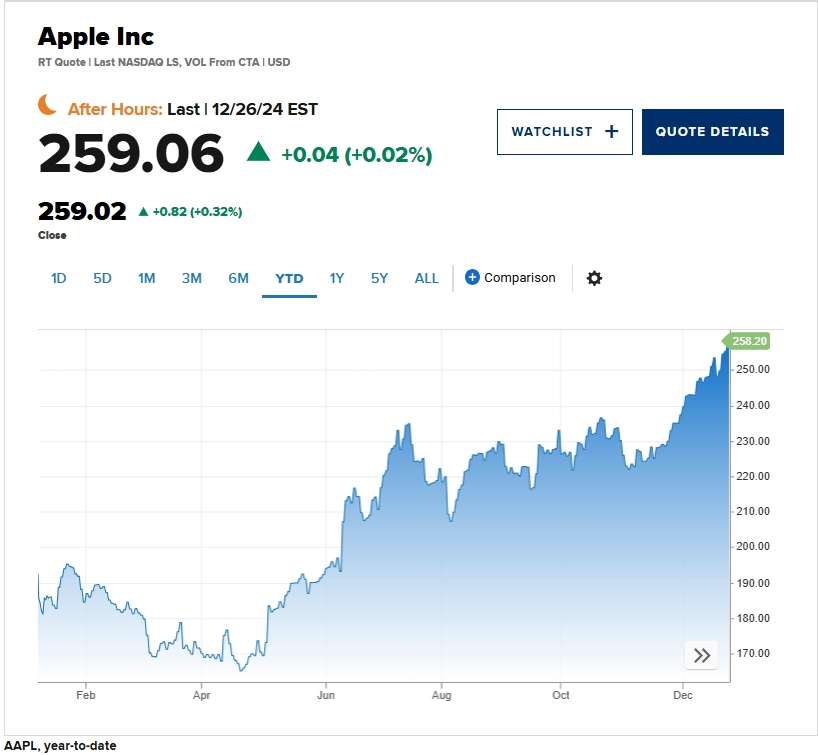The width and height of the screenshot is (818, 755).
Task: Switch to the 3M range
Action: pos(192,278)
